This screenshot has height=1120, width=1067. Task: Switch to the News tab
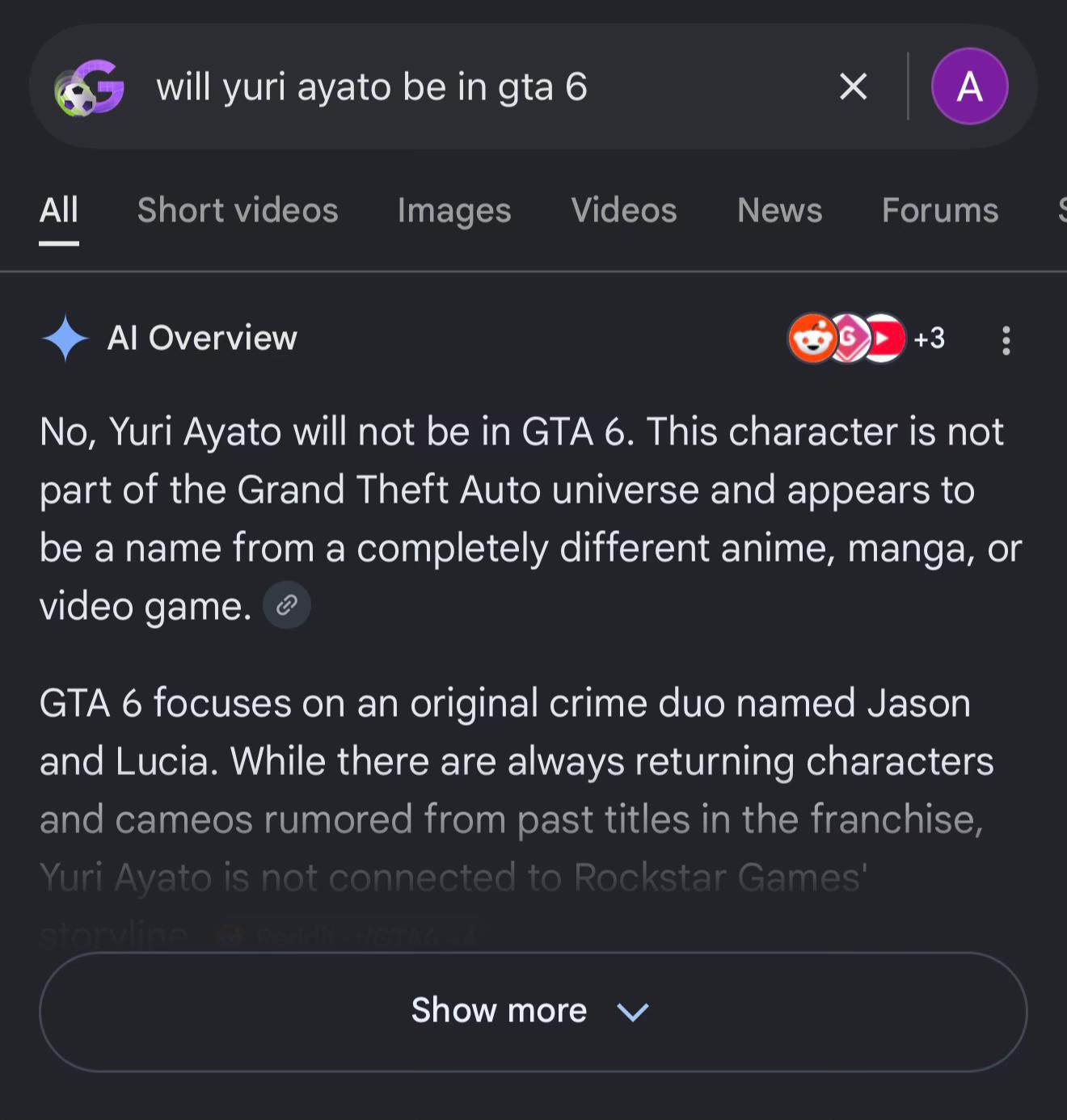(780, 210)
